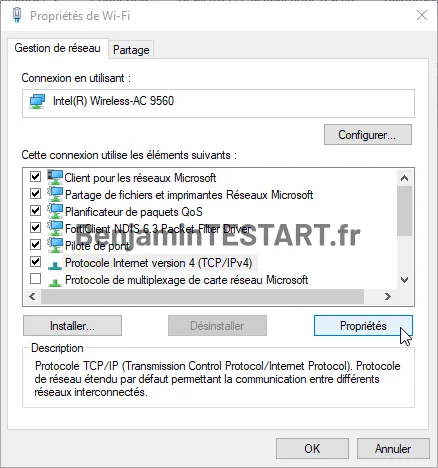Toggle FortiClient NDIS Packet Filter Driver checkbox

(x=35, y=227)
